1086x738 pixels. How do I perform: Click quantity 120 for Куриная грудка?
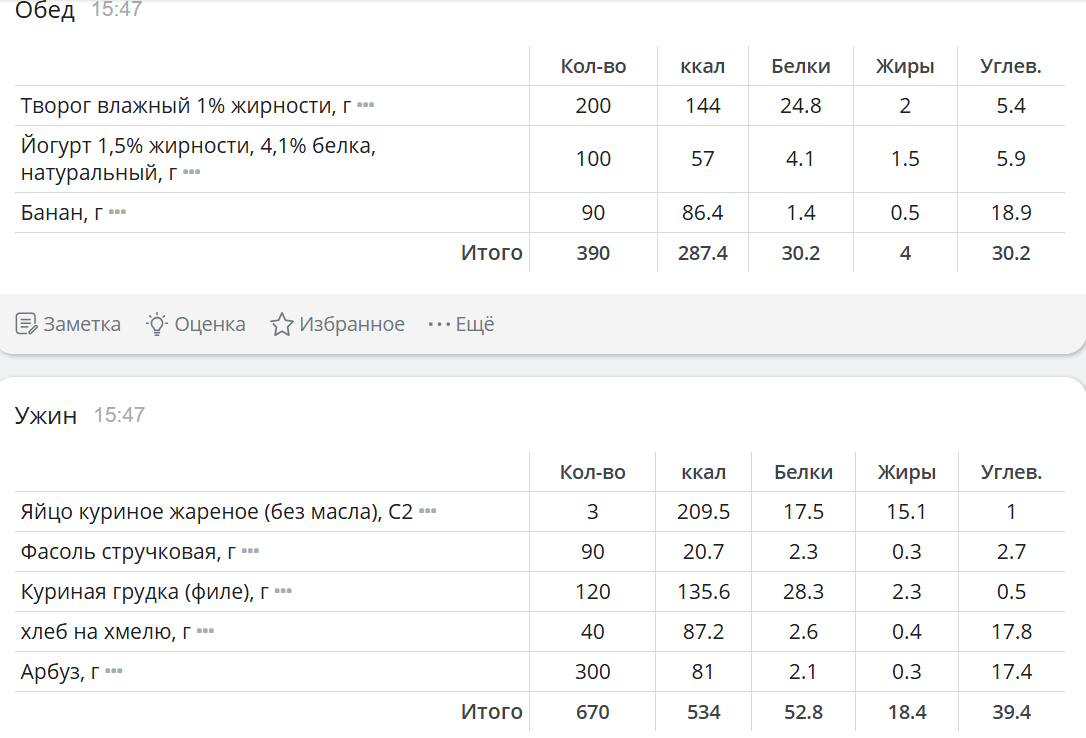pyautogui.click(x=593, y=591)
